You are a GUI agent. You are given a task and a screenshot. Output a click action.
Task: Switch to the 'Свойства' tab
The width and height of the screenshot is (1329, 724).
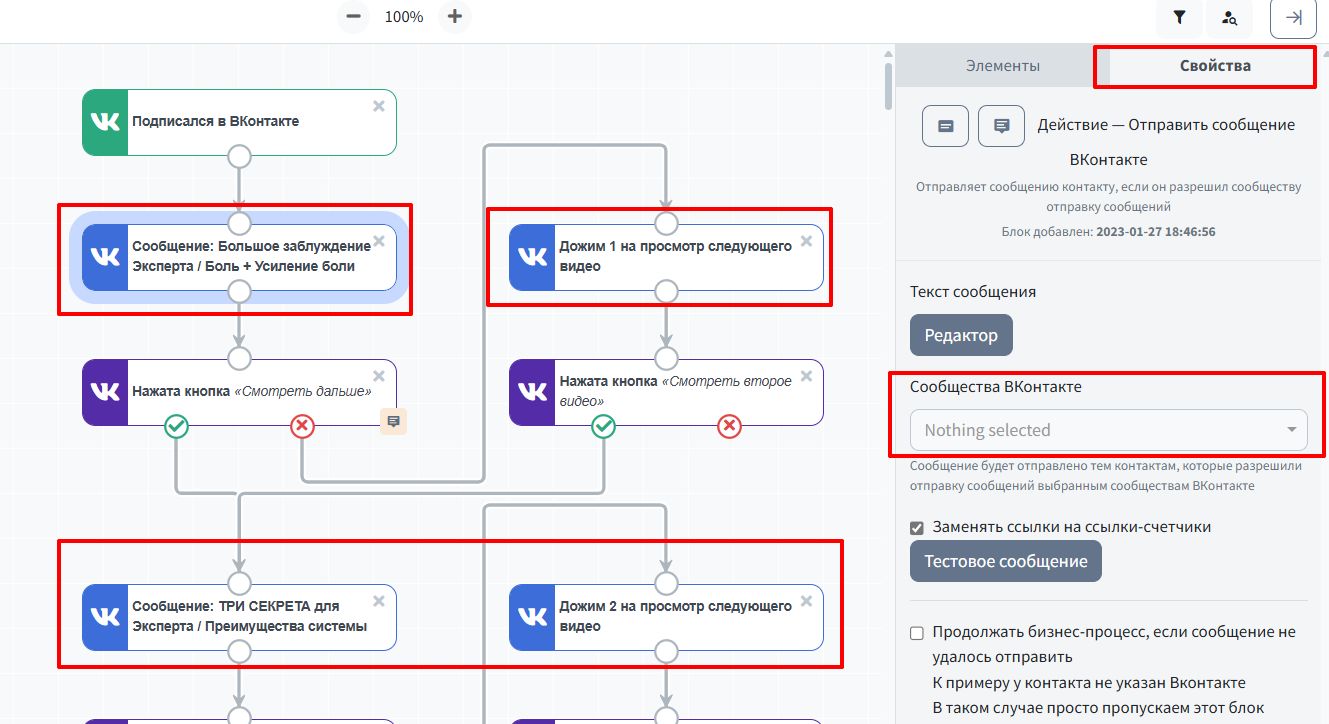pyautogui.click(x=1215, y=66)
